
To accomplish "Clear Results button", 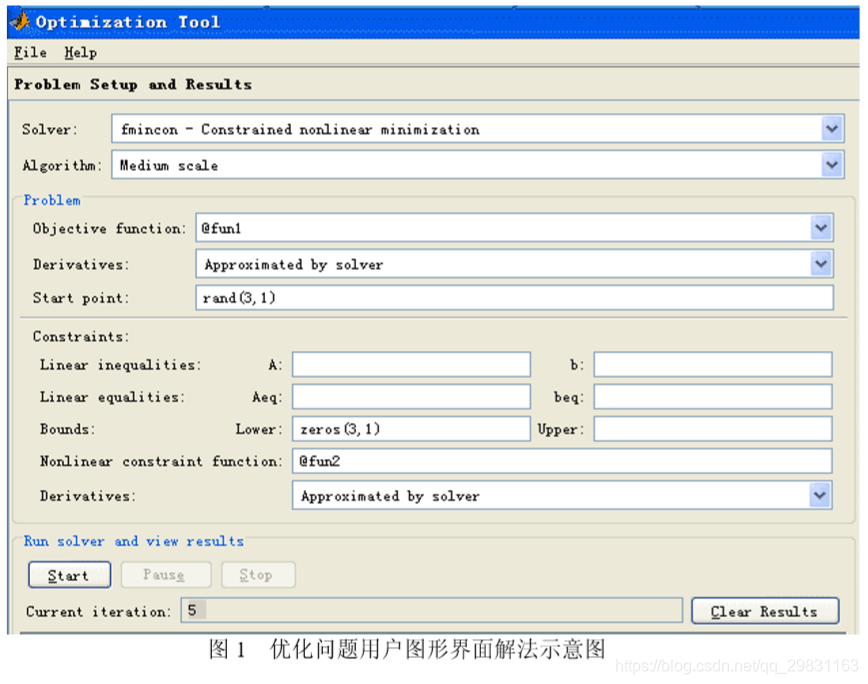I will 765,611.
